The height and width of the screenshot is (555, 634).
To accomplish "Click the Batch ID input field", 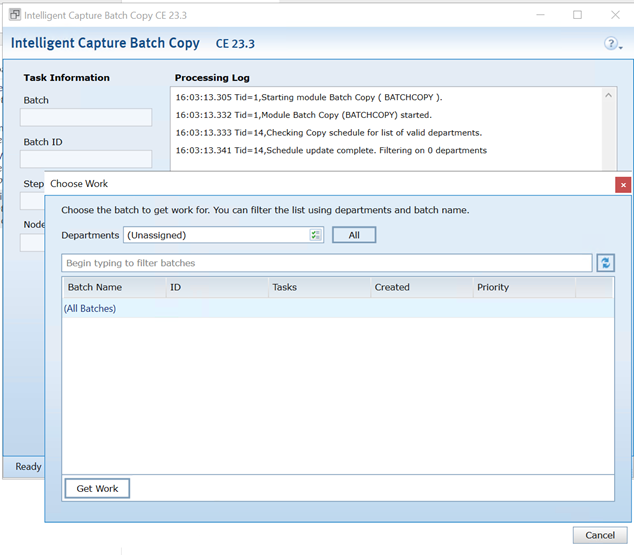I will [x=86, y=159].
